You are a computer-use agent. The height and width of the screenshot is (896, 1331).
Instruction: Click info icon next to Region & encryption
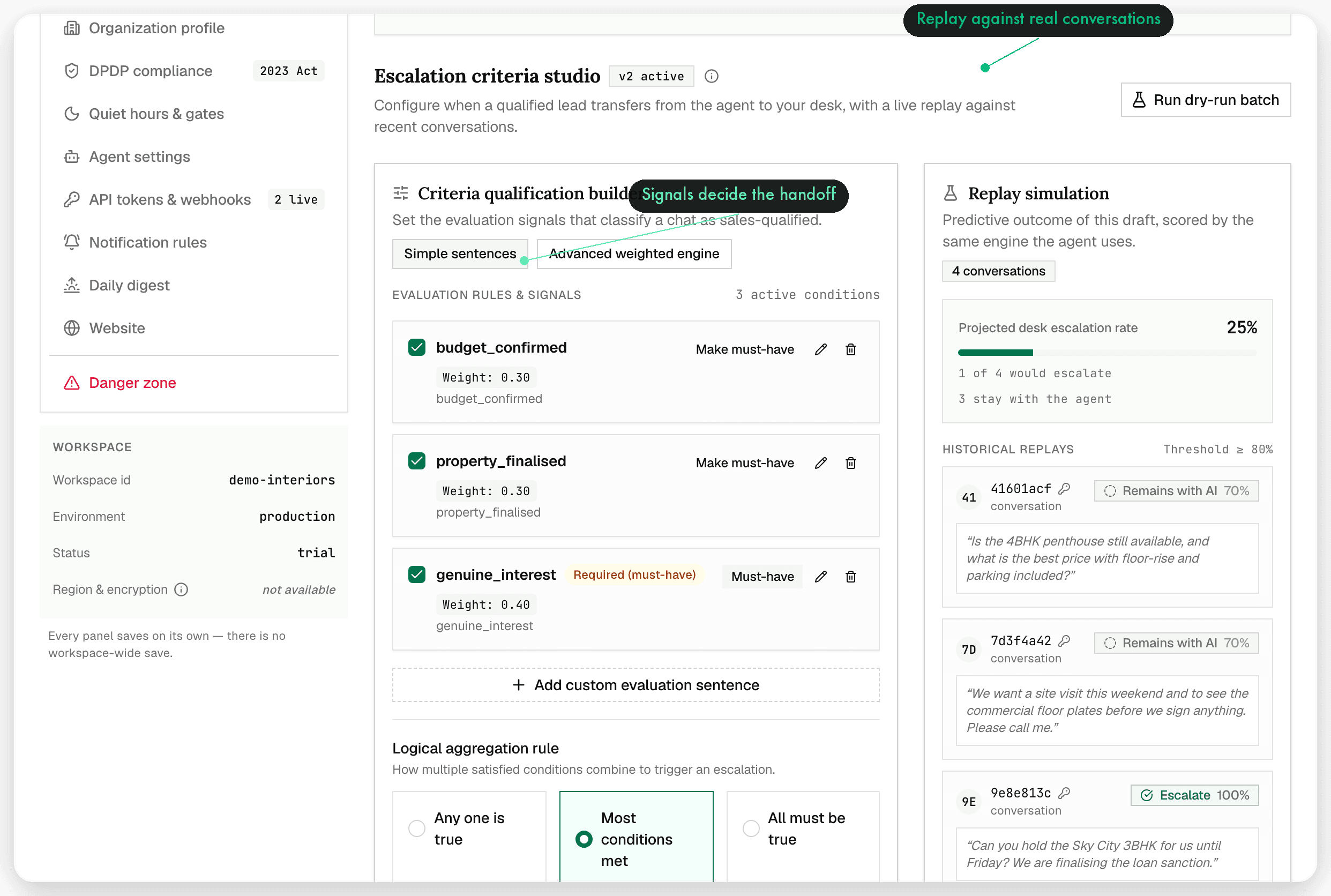point(181,589)
